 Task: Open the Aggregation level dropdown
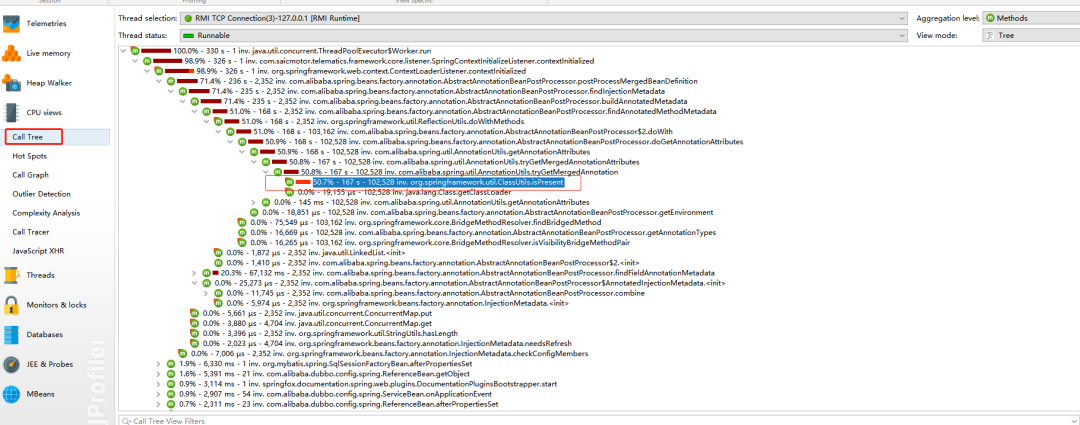coord(1030,18)
